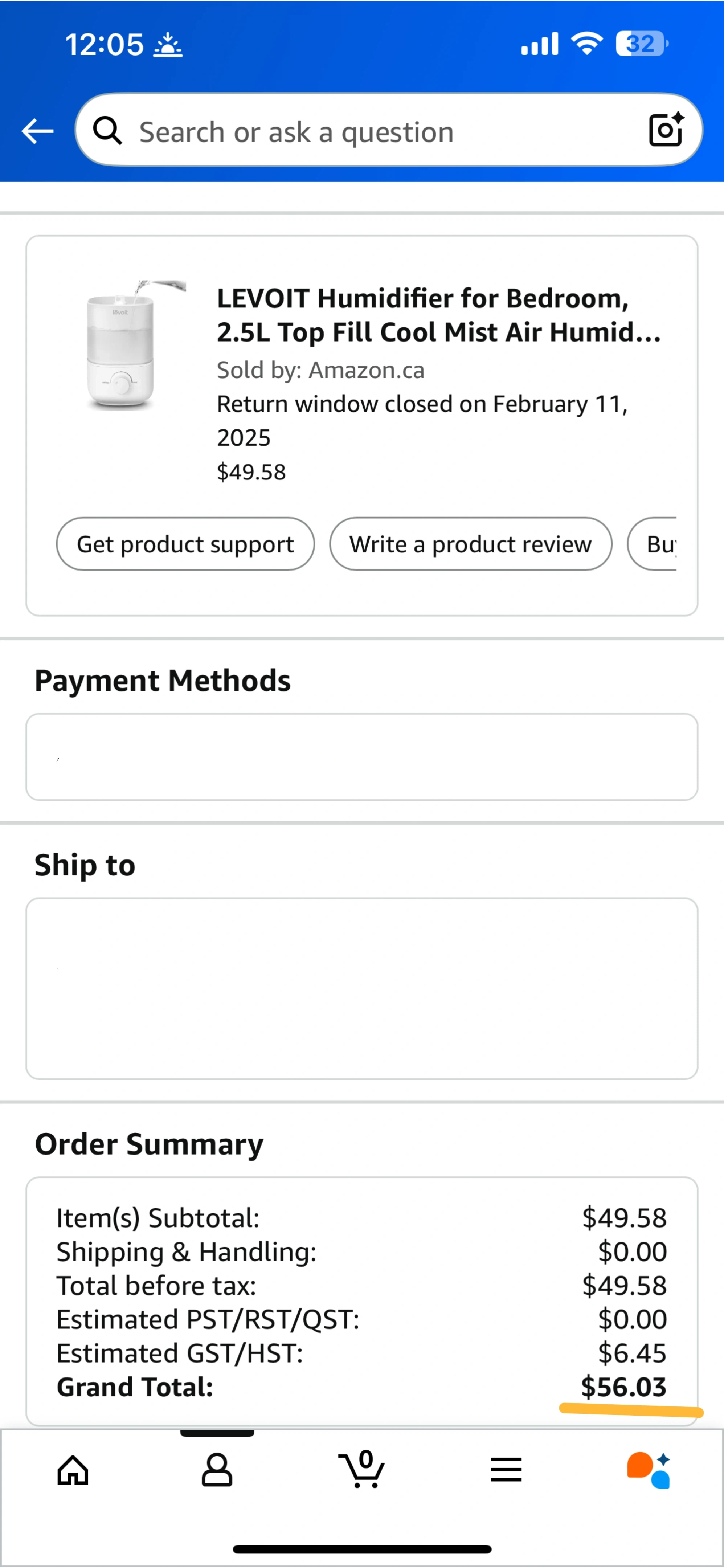Tap the Ship to address card
This screenshot has width=724, height=1568.
[361, 988]
